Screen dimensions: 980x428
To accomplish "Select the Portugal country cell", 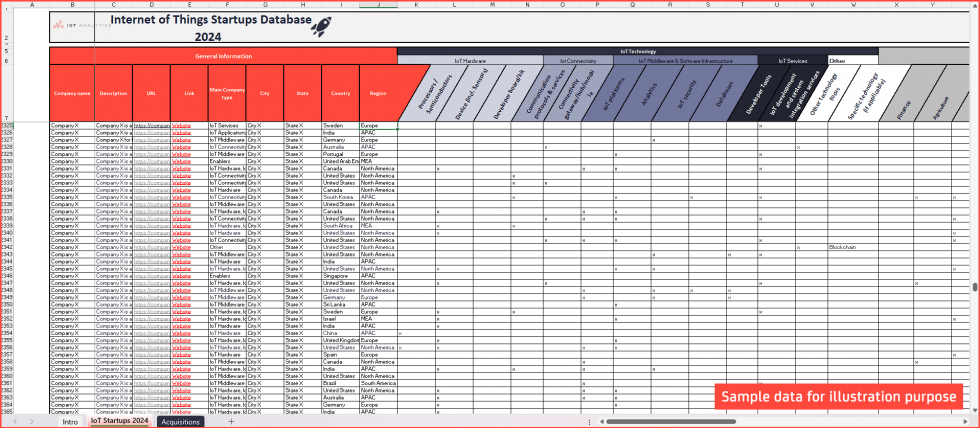I will click(x=341, y=154).
